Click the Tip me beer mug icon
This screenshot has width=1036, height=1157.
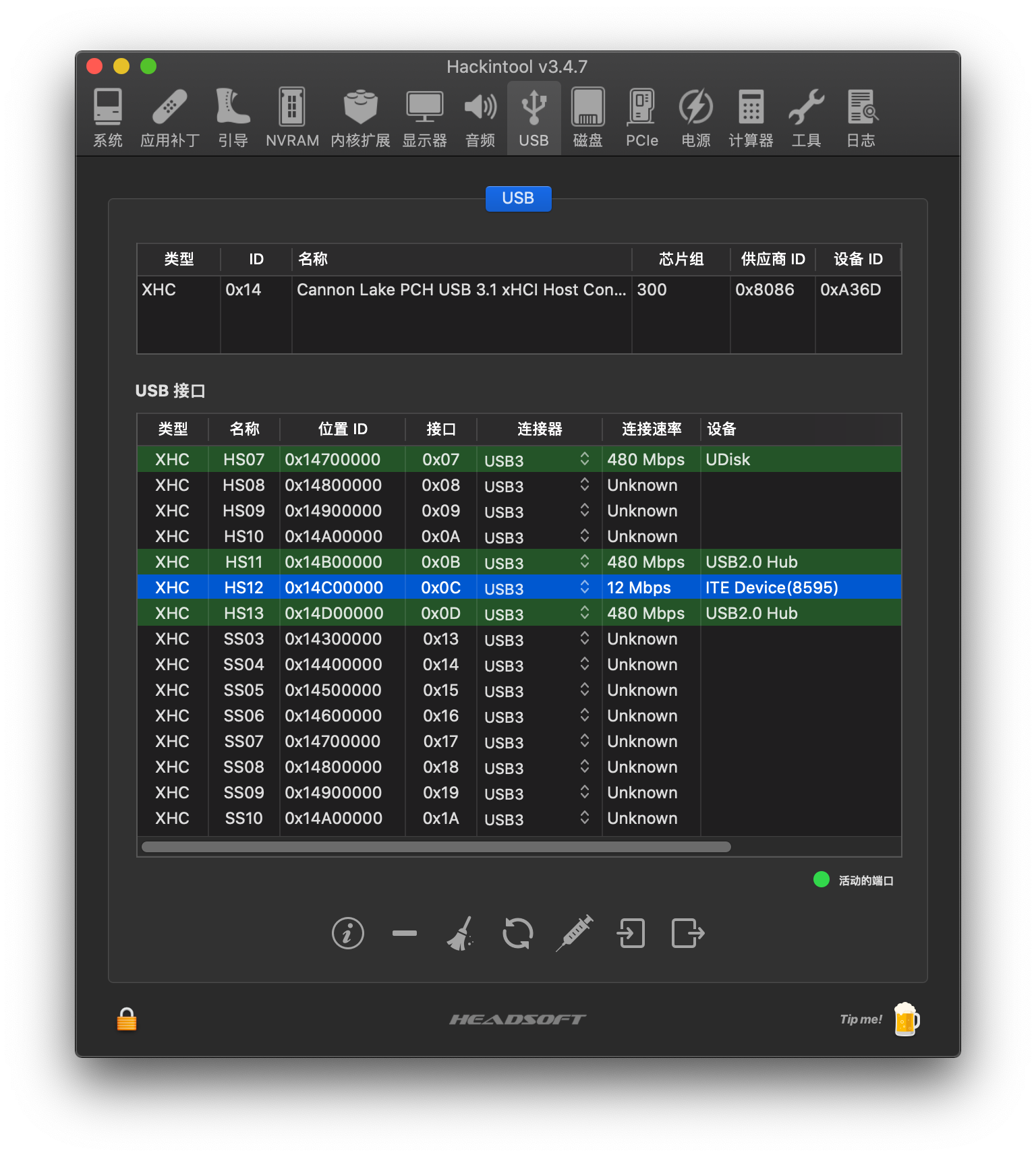tap(906, 1019)
